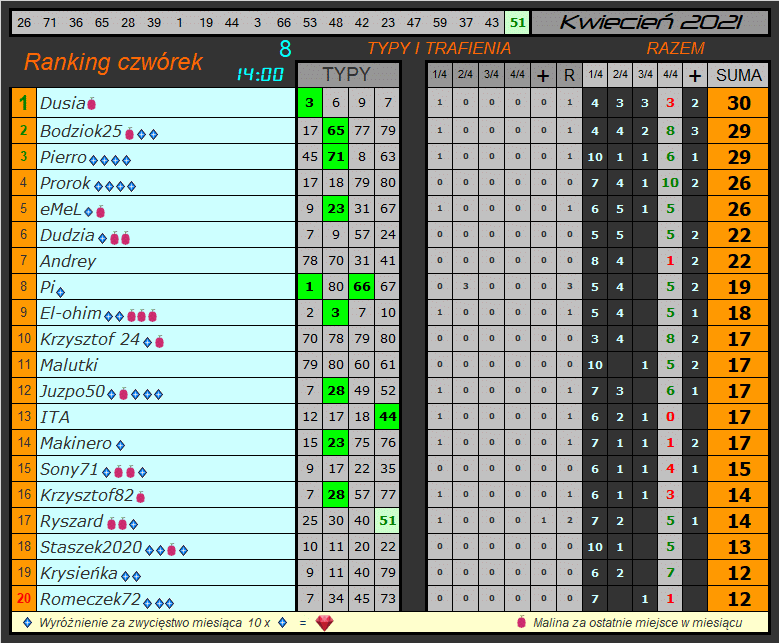
Task: Select the 'Kwiecień 2021' title banner
Action: click(x=651, y=22)
